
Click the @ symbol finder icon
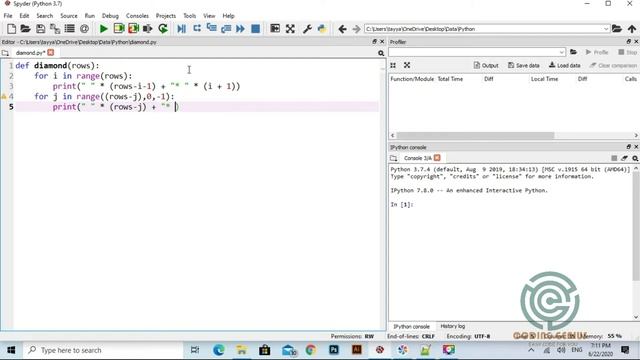coord(84,29)
